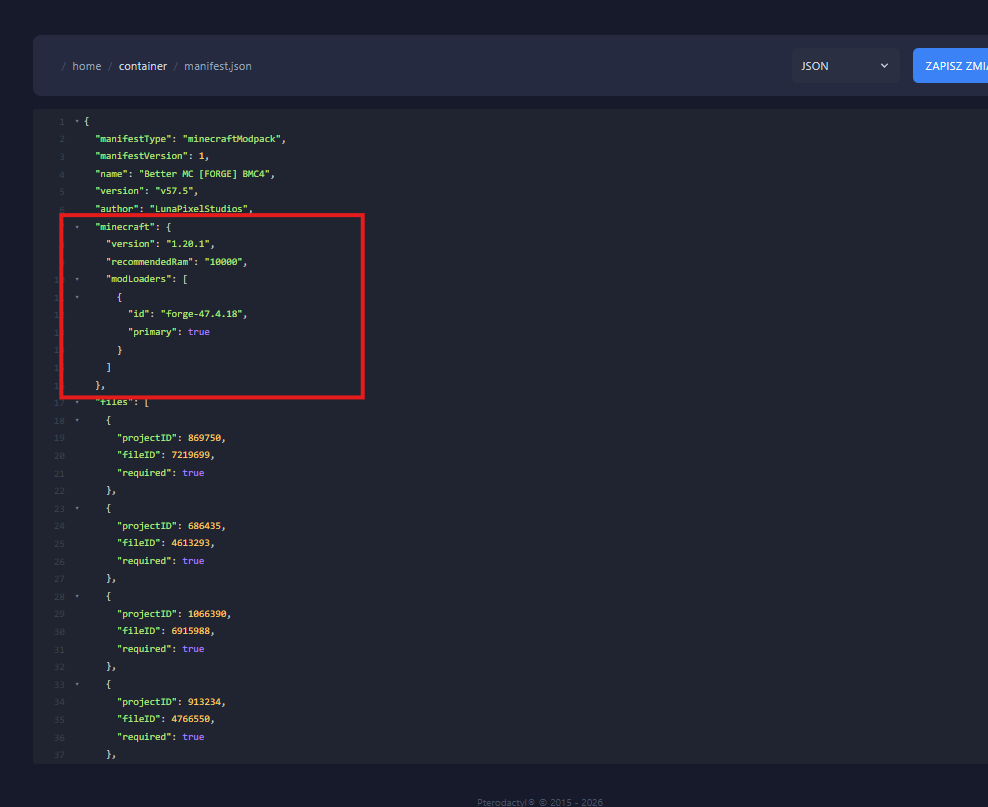Image resolution: width=988 pixels, height=807 pixels.
Task: Click line number 37 in the gutter
Action: click(x=59, y=755)
